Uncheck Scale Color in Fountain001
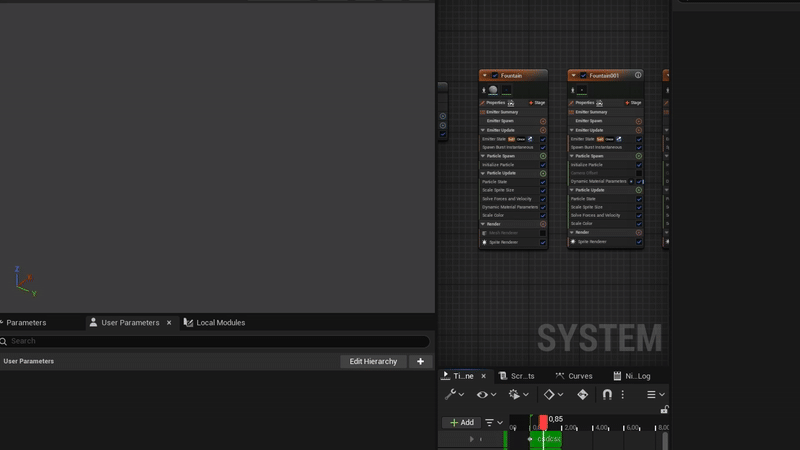The width and height of the screenshot is (800, 450). click(639, 224)
